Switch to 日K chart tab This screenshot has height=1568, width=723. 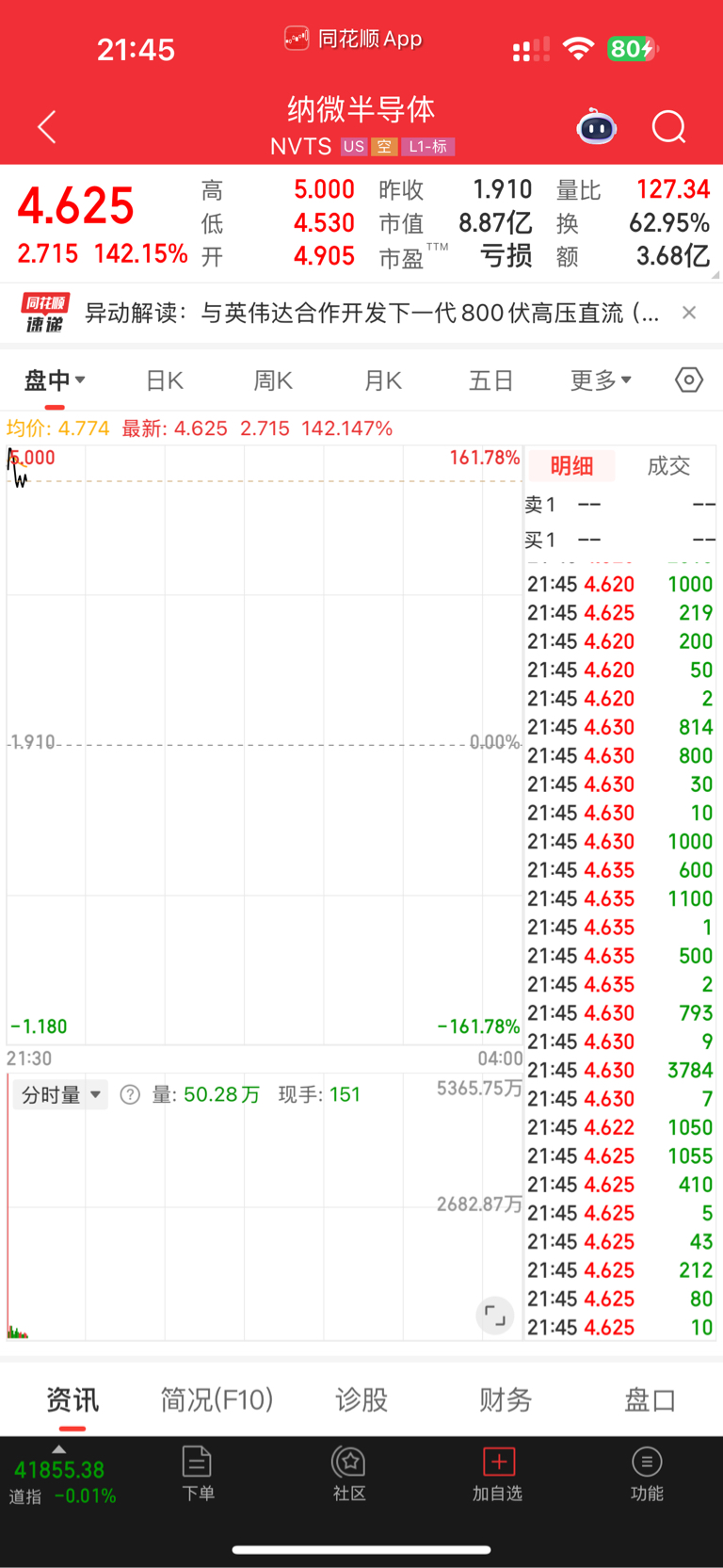tap(165, 380)
